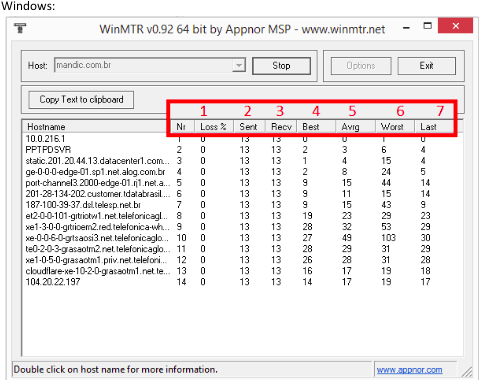Open the www.appnor.com link
Viewport: 479px width, 381px height.
click(409, 370)
